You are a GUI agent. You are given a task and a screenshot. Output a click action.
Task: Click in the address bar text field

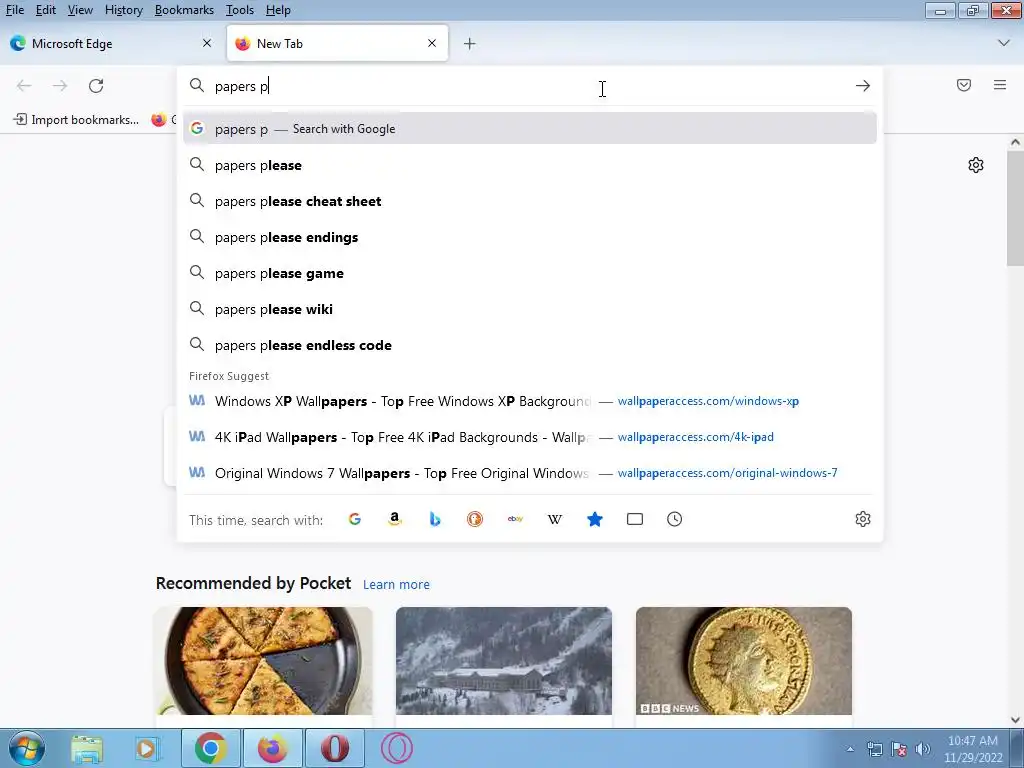point(530,86)
